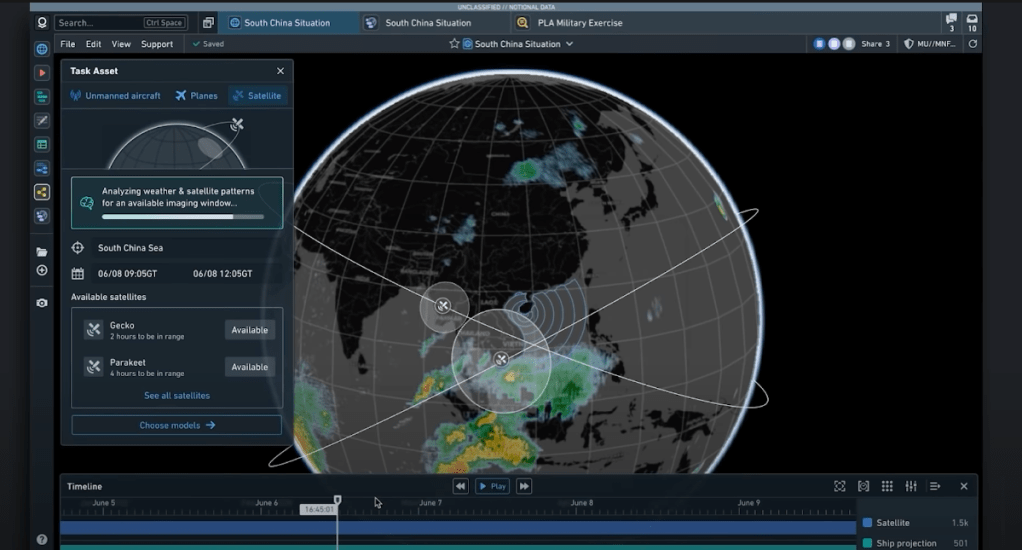Open the camera snapshot tool in the sidebar
The height and width of the screenshot is (550, 1022).
click(42, 303)
